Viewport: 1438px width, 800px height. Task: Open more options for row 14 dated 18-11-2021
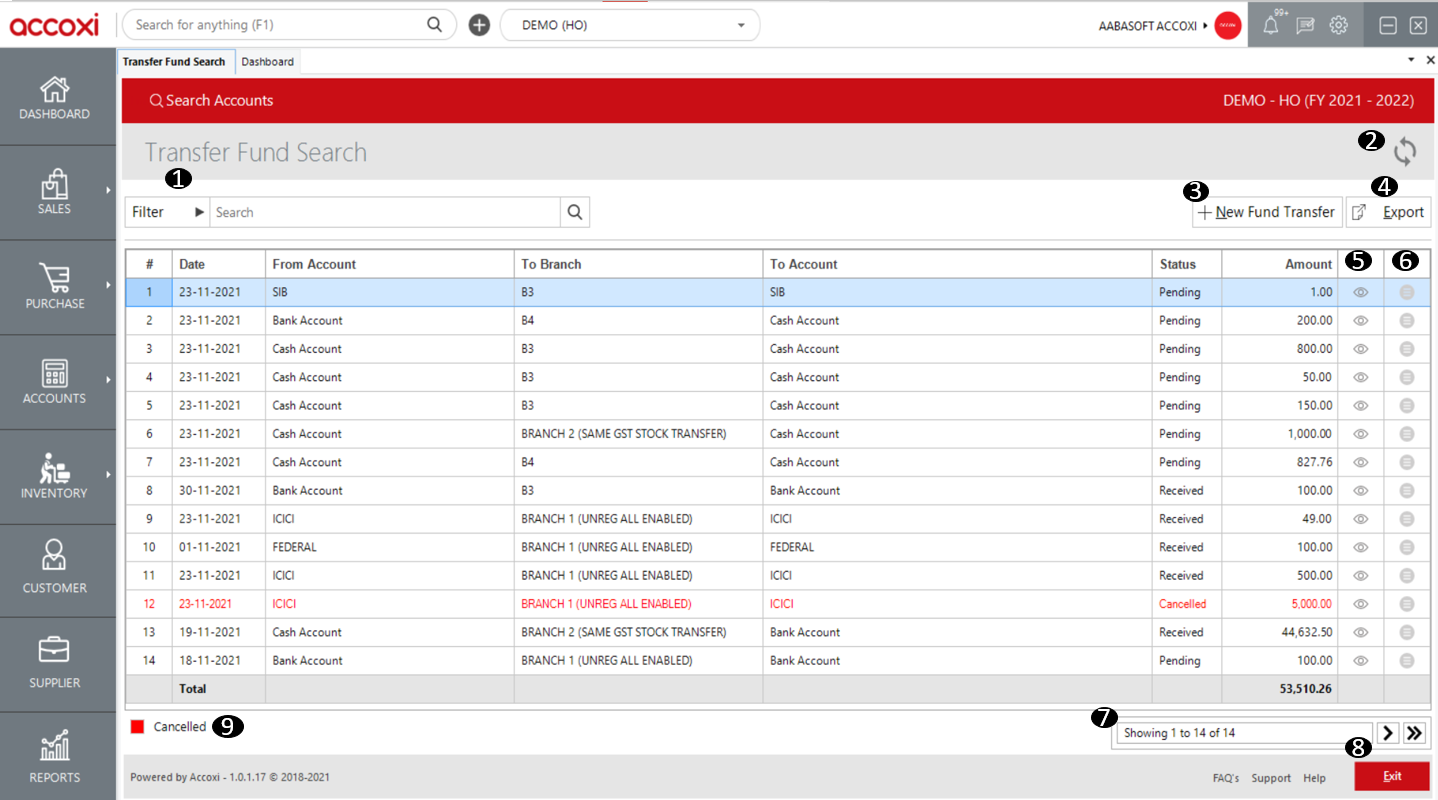pos(1407,661)
